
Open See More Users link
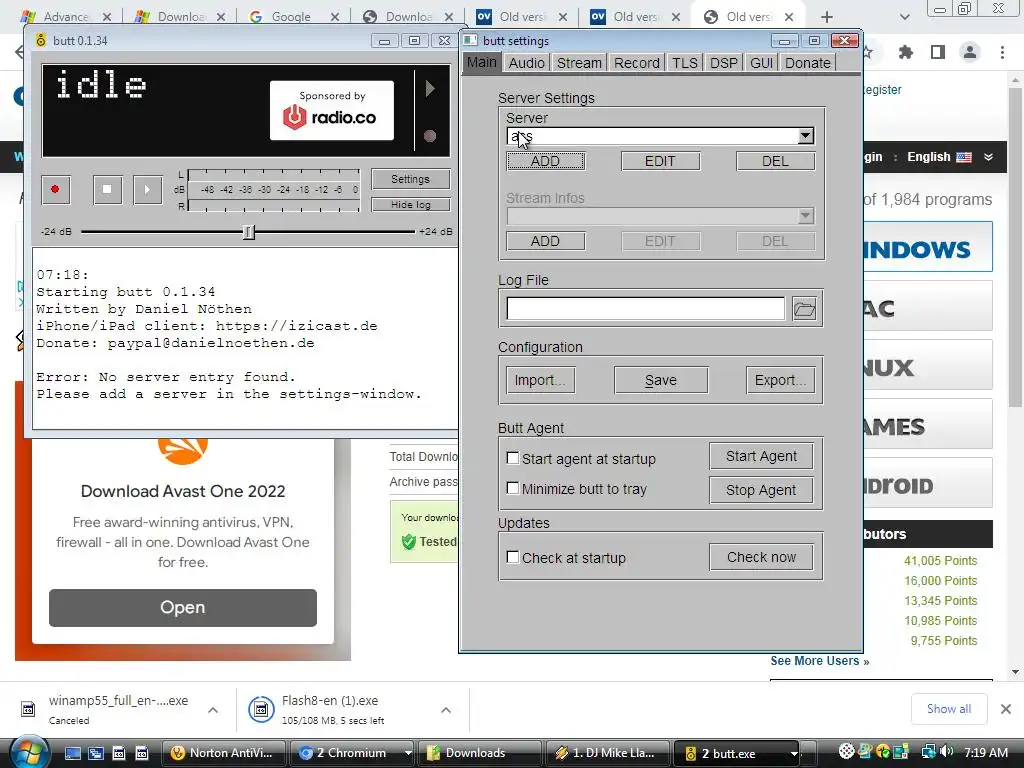[x=820, y=661]
